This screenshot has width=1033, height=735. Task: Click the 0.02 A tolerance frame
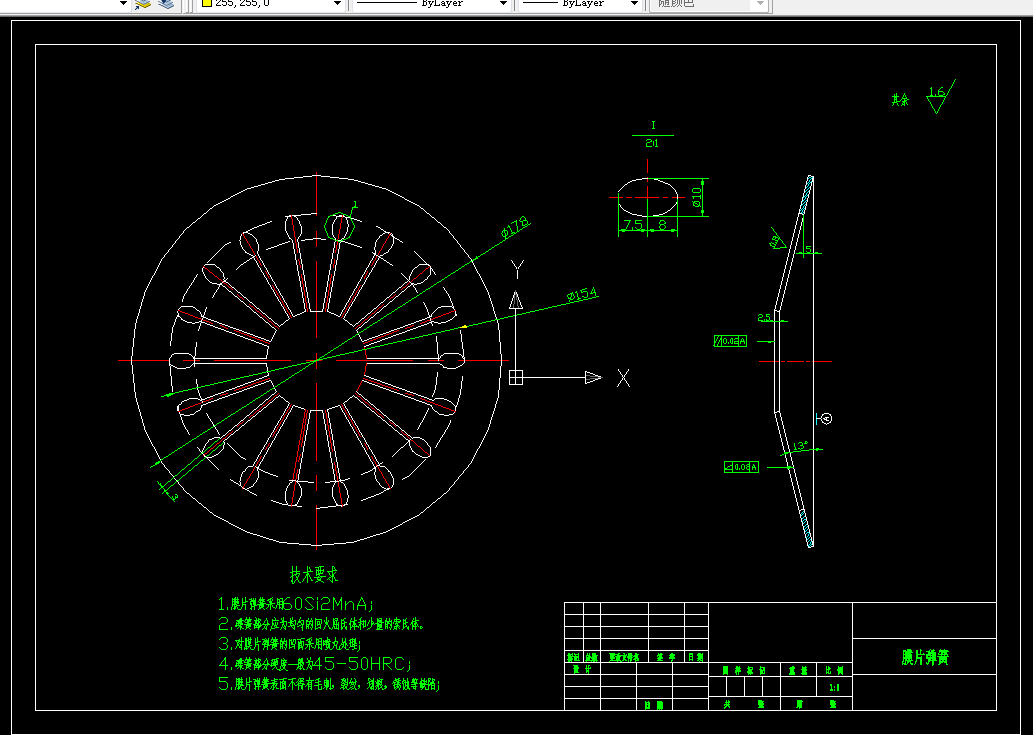(x=730, y=341)
